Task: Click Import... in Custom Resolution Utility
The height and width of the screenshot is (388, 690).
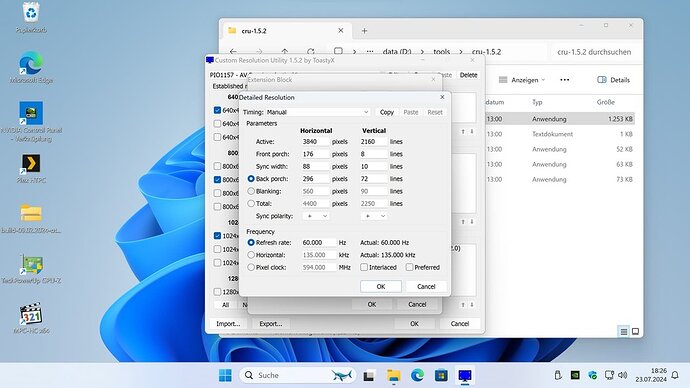Action: pyautogui.click(x=228, y=324)
